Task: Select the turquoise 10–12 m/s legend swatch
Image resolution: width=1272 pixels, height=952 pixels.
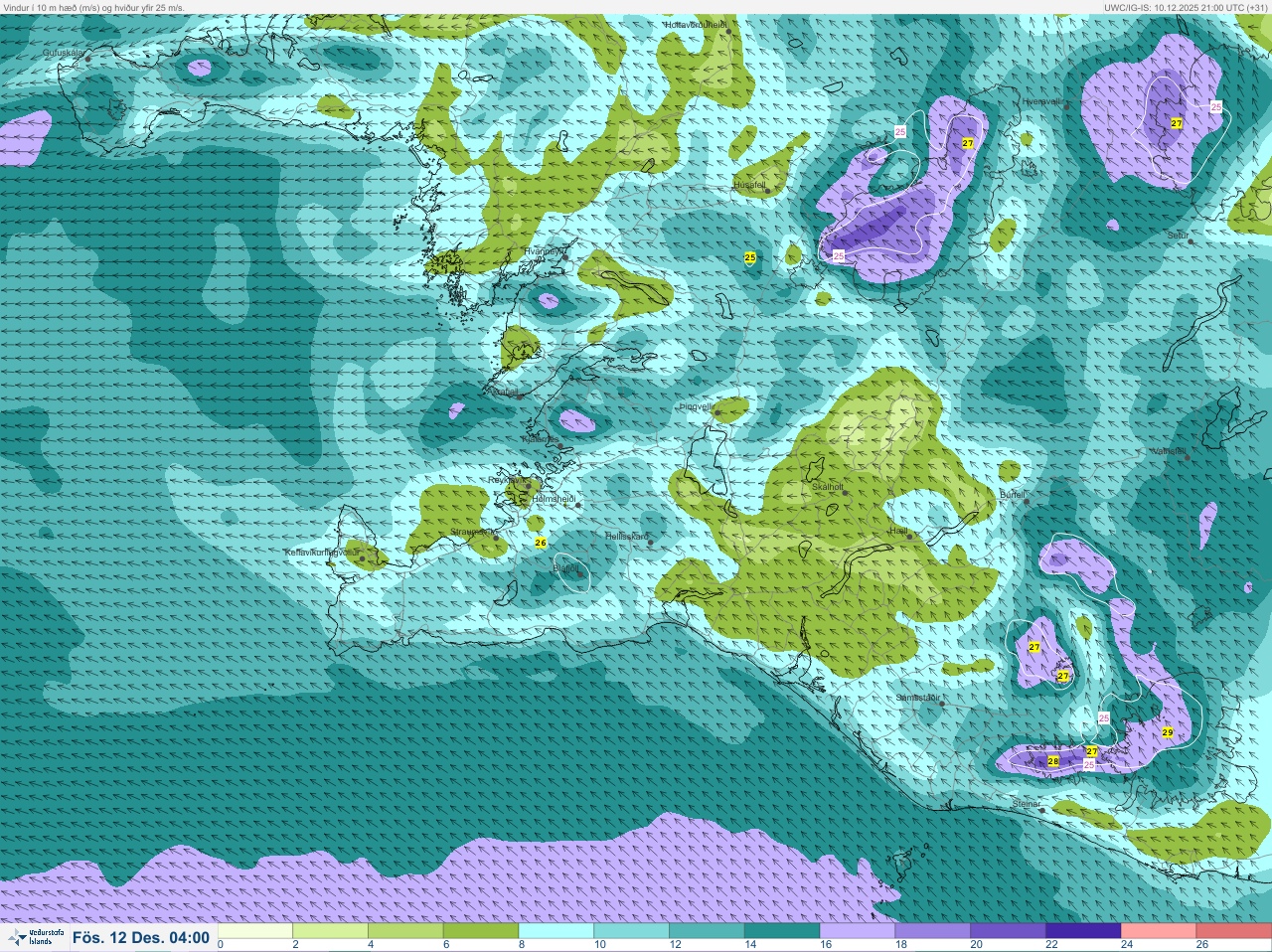Action: point(631,931)
